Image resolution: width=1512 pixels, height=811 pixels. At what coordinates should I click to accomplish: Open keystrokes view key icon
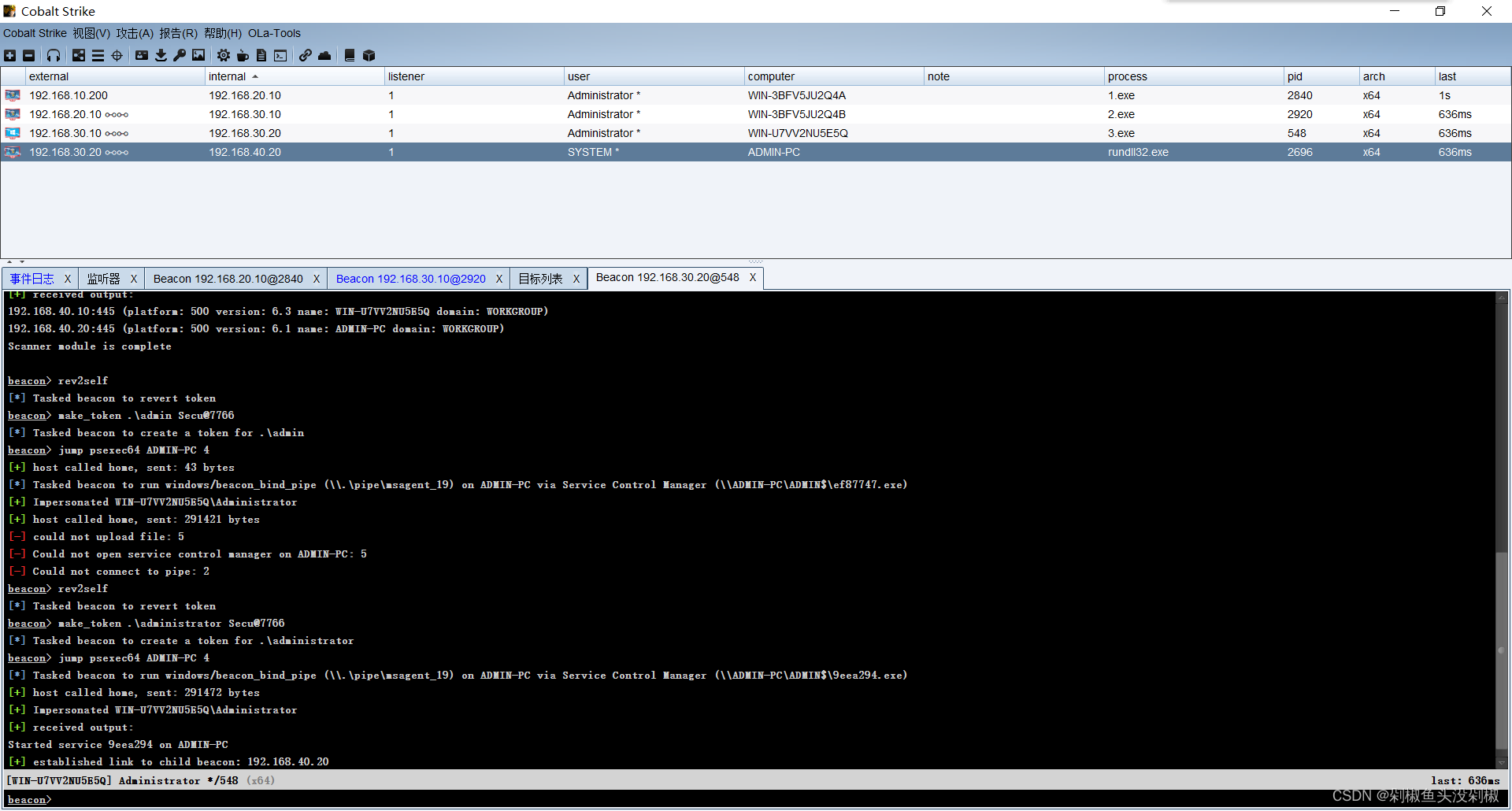[180, 55]
